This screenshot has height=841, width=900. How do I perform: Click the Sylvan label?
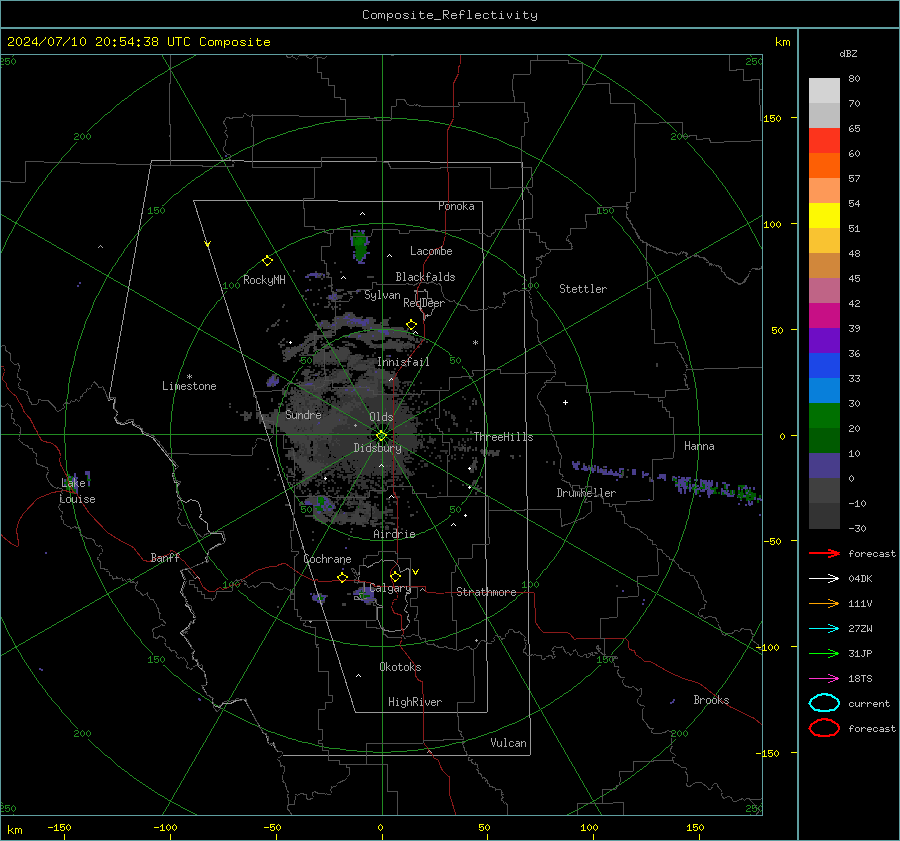coord(382,295)
